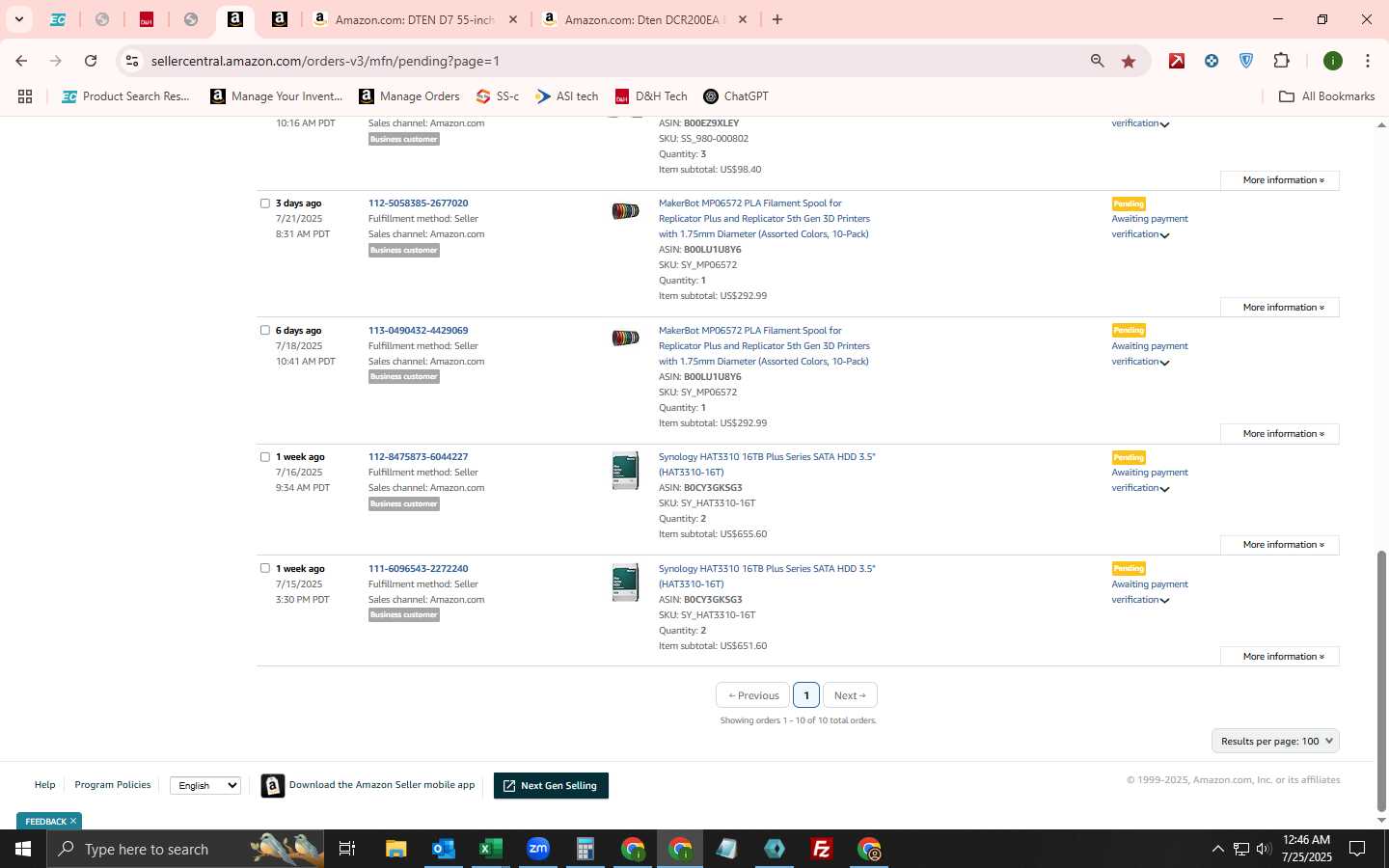
Task: Open SS-c bookmark
Action: (x=498, y=96)
